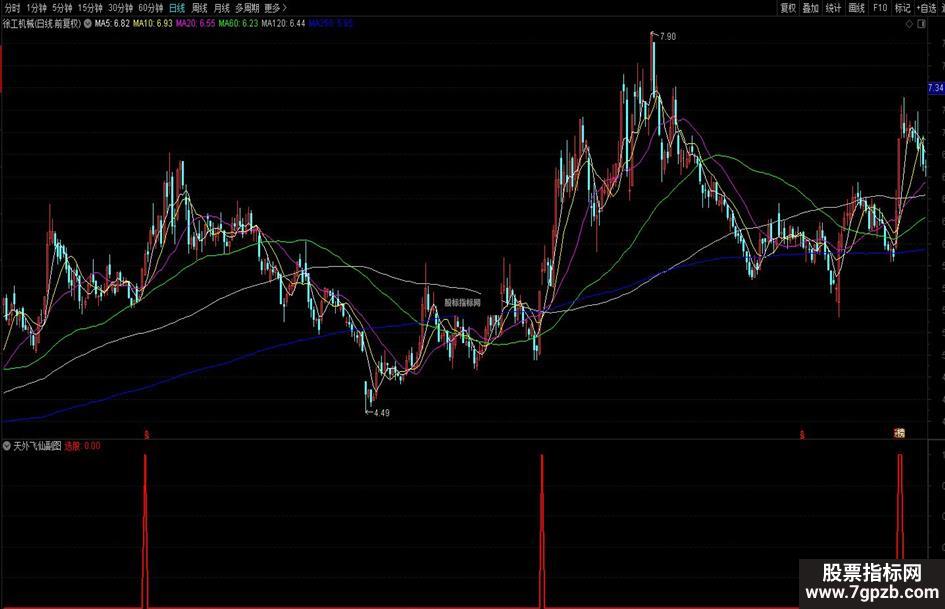The image size is (945, 609).
Task: Click the leftmost red S signal marker
Action: 146,434
